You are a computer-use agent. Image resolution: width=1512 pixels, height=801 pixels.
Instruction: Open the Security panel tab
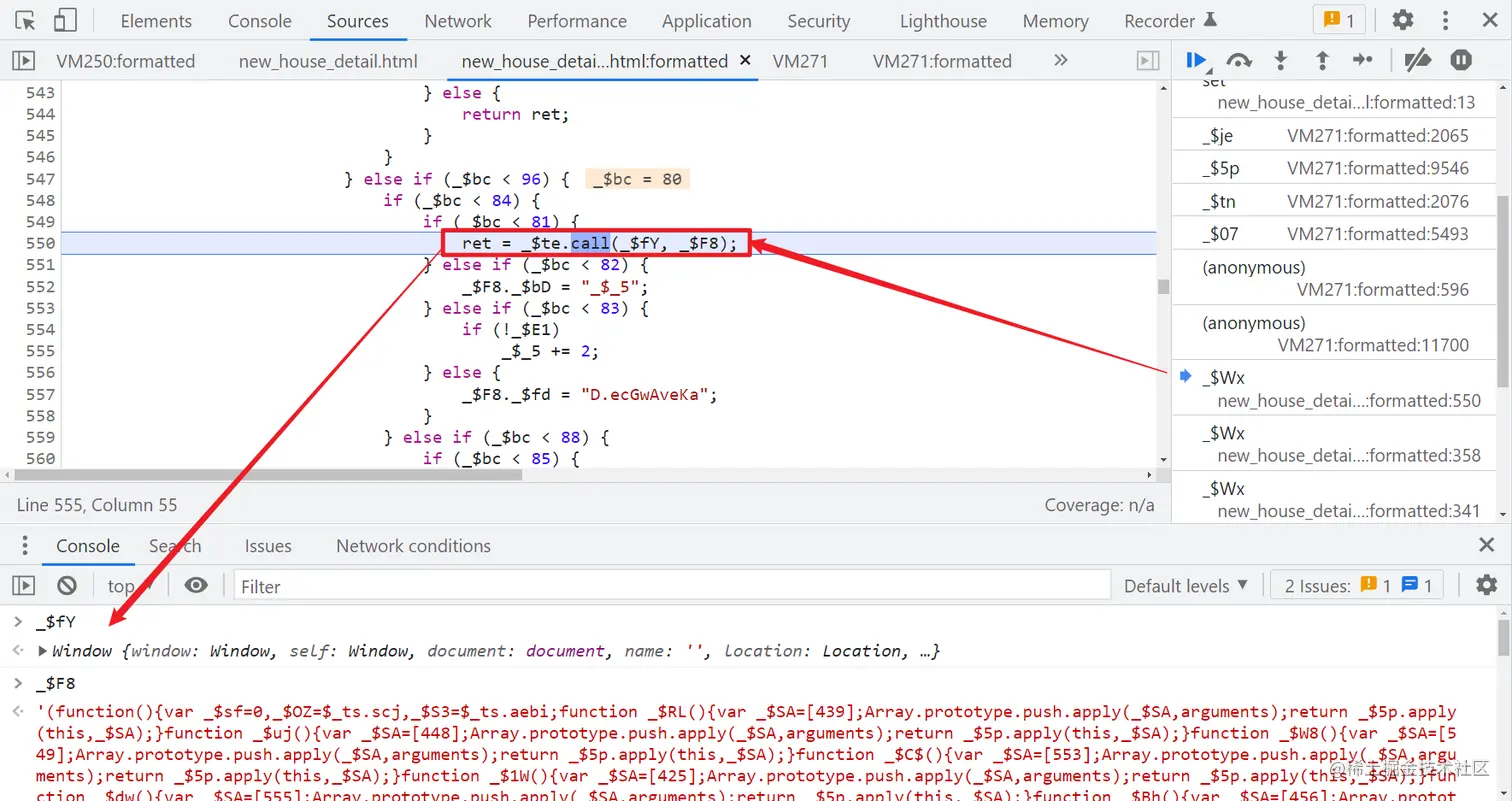tap(818, 21)
